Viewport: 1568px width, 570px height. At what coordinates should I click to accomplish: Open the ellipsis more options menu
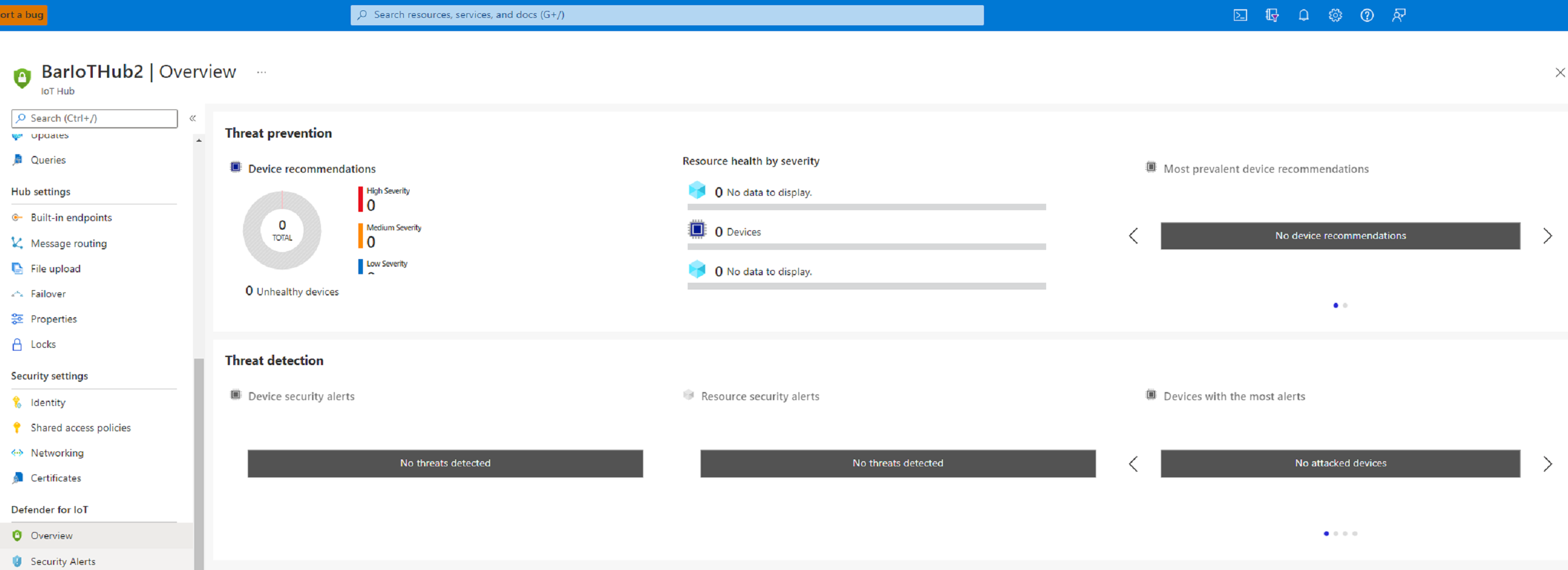pyautogui.click(x=261, y=72)
